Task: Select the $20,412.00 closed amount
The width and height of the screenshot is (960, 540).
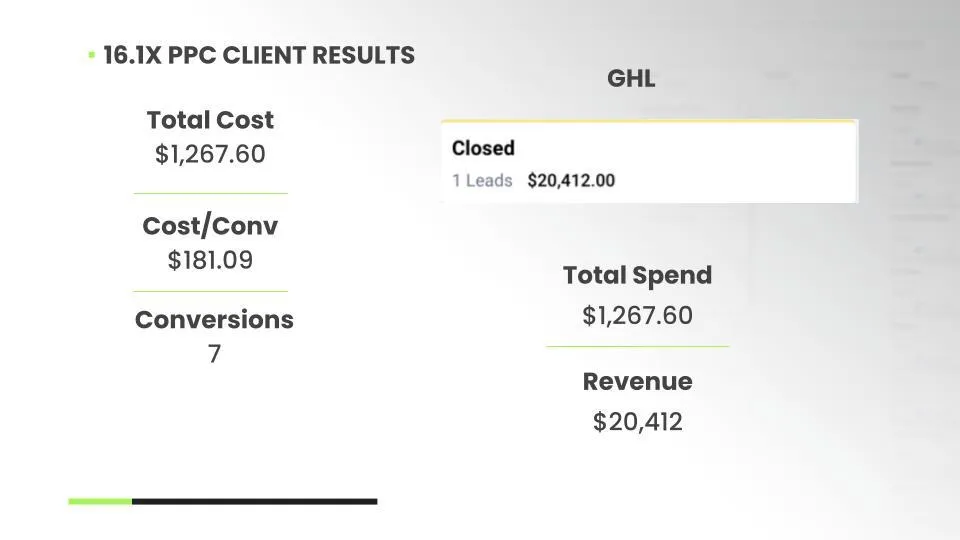Action: (571, 181)
